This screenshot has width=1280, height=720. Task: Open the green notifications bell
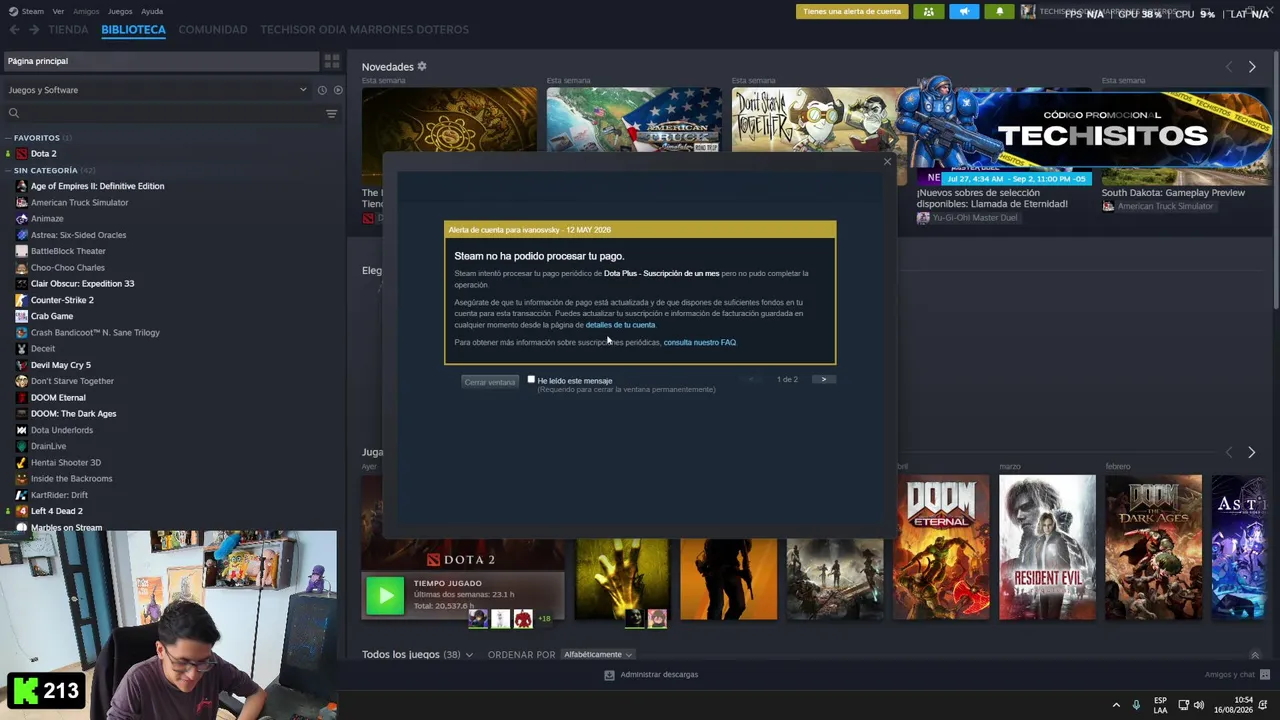[x=999, y=12]
